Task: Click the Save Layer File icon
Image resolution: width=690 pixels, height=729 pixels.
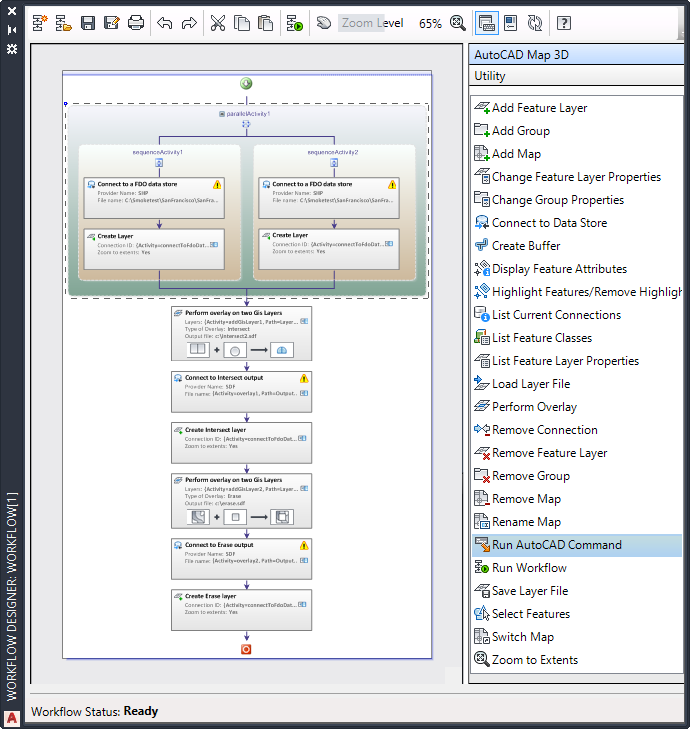Action: tap(482, 591)
